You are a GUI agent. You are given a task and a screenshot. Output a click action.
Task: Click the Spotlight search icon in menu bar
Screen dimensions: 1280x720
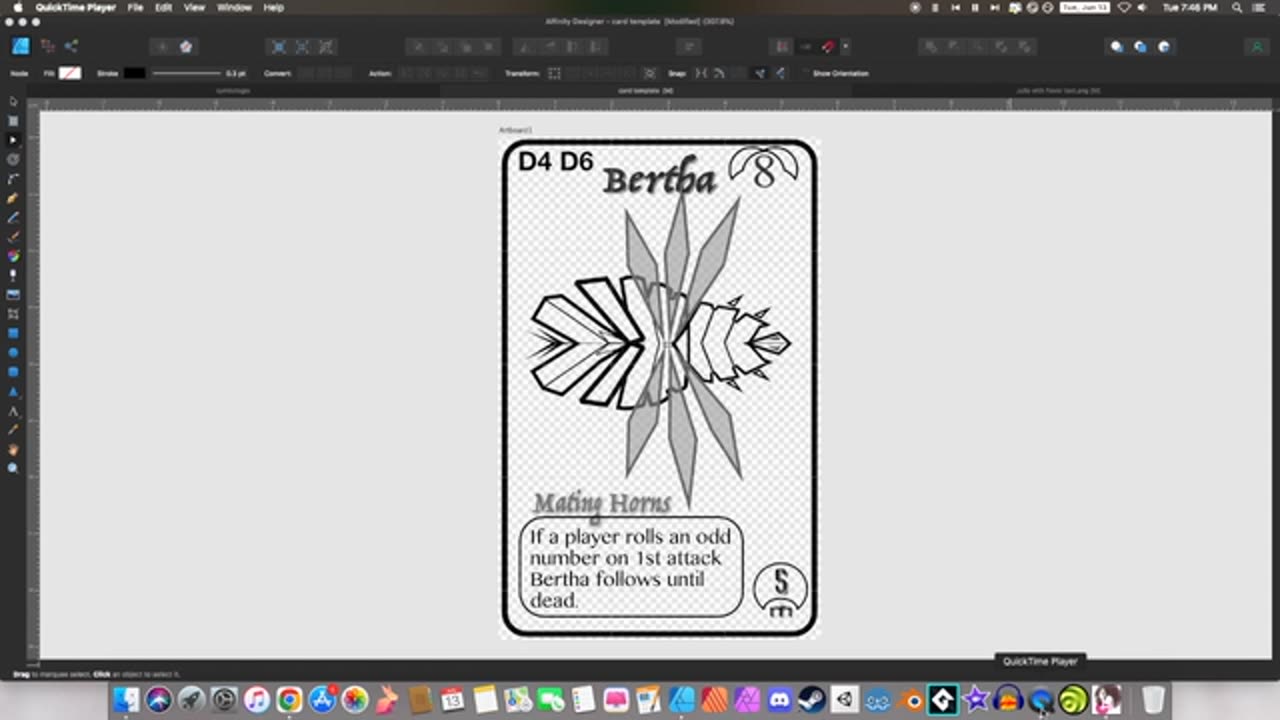click(x=1236, y=7)
